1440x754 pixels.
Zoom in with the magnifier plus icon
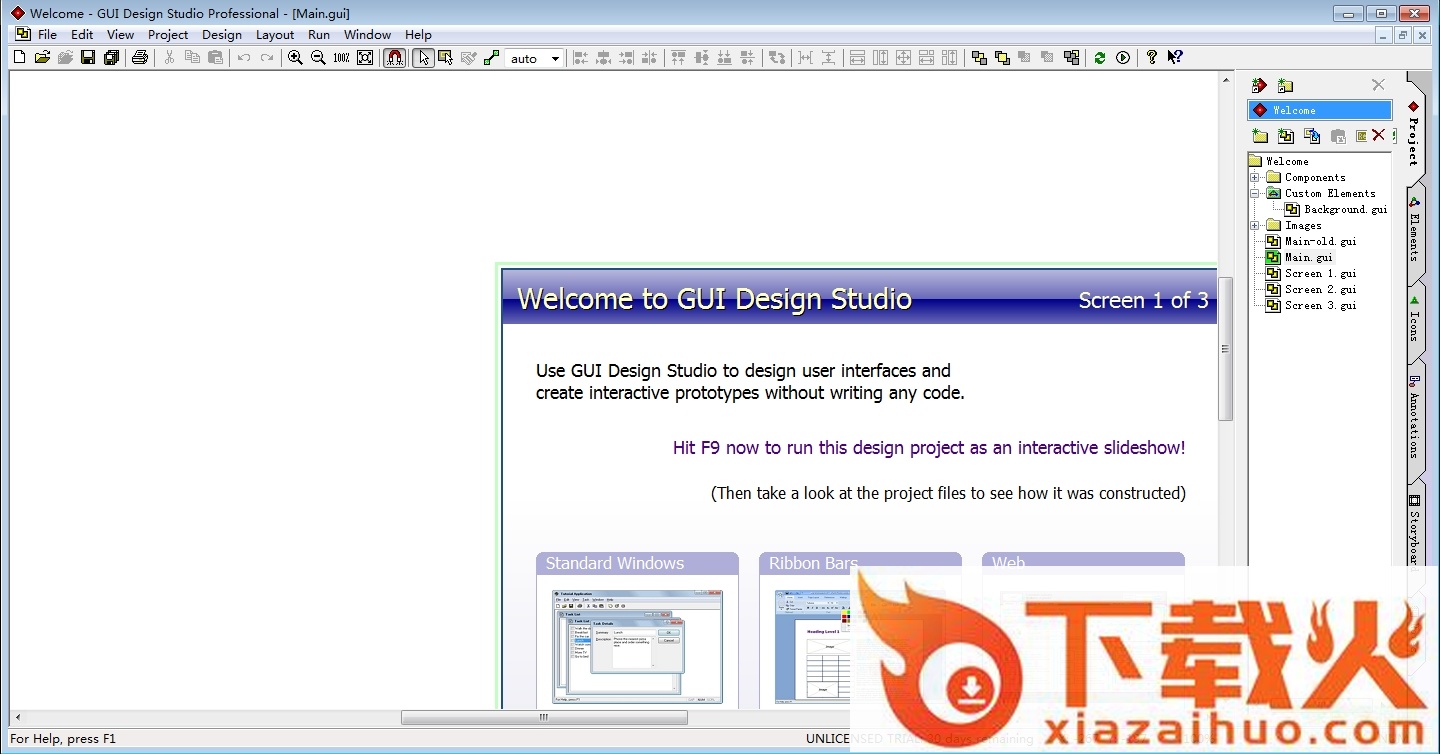tap(295, 58)
